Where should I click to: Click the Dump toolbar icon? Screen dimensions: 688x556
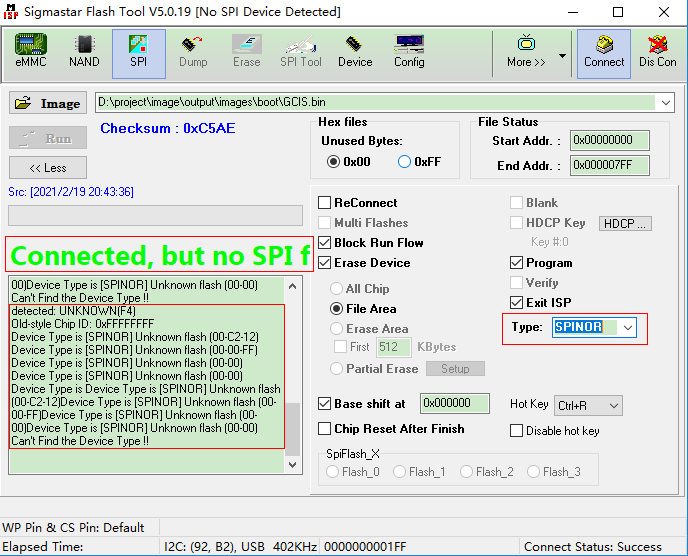pyautogui.click(x=193, y=51)
